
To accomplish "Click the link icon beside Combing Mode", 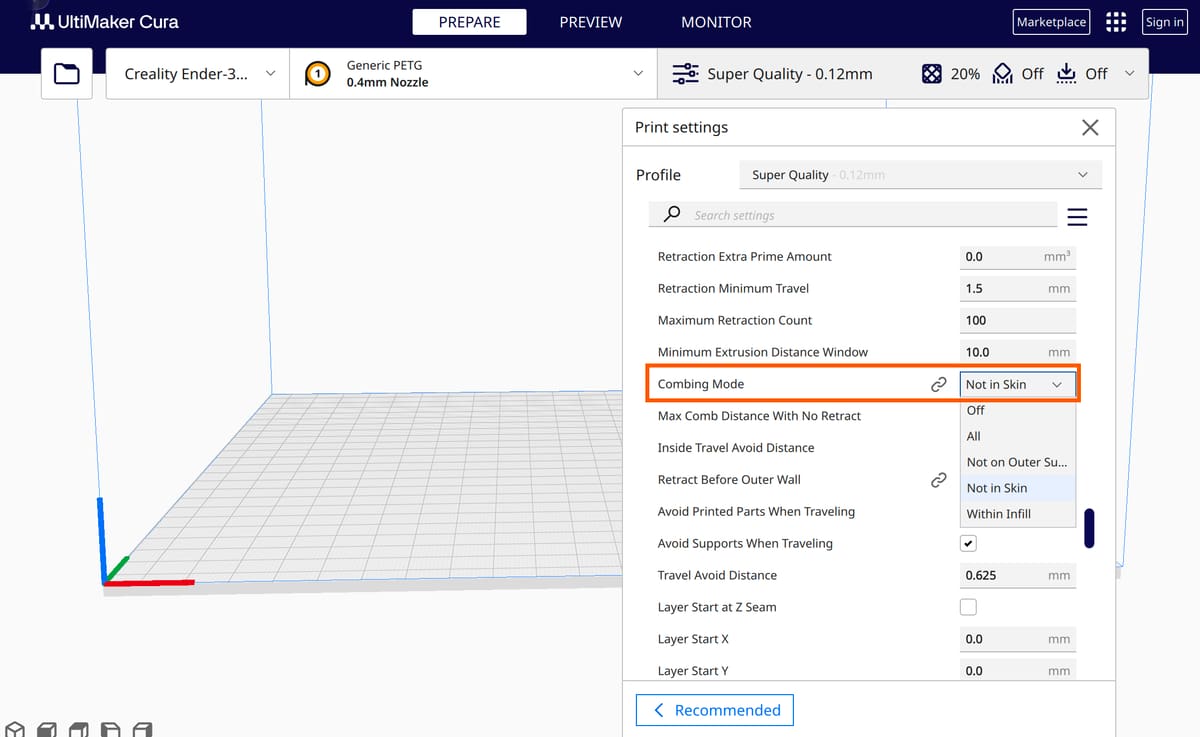I will [939, 384].
